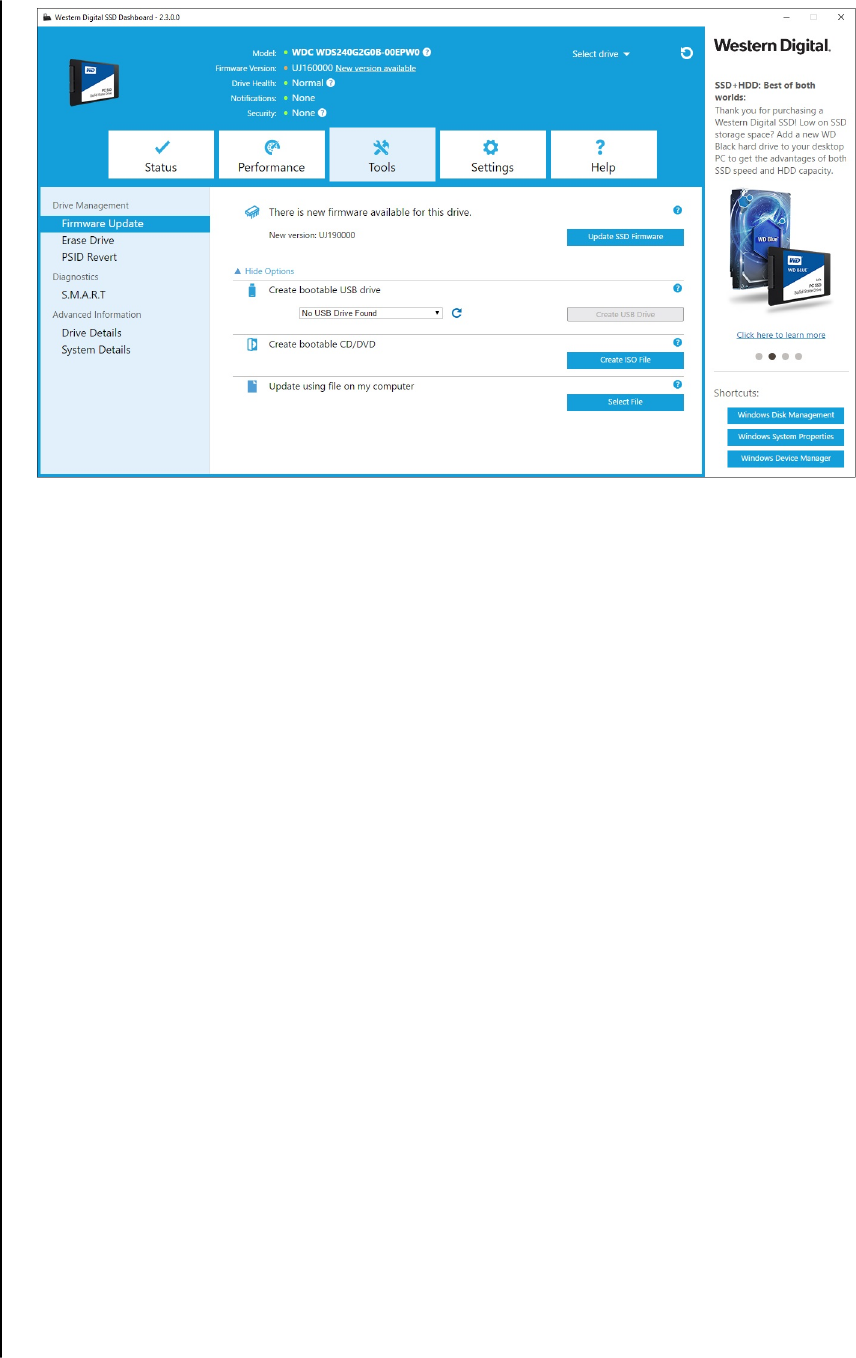Open the No USB Drive Found dropdown
Viewport: 856px width, 1358px height.
371,313
